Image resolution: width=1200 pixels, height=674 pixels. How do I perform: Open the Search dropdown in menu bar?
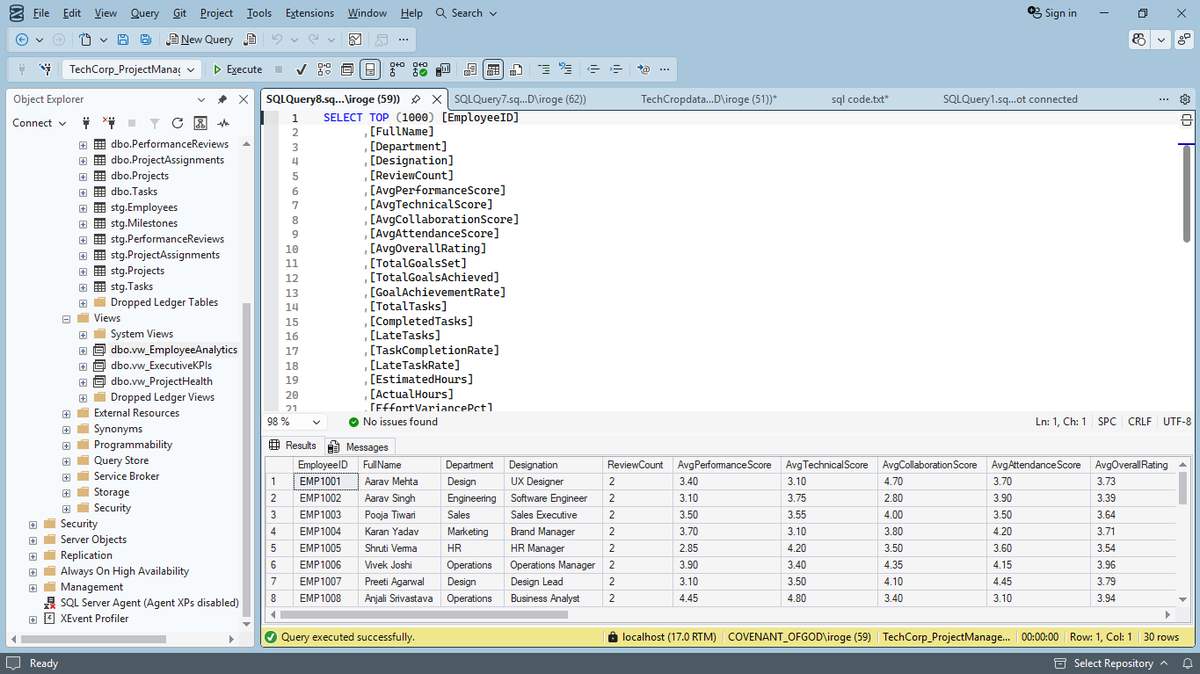(x=466, y=13)
